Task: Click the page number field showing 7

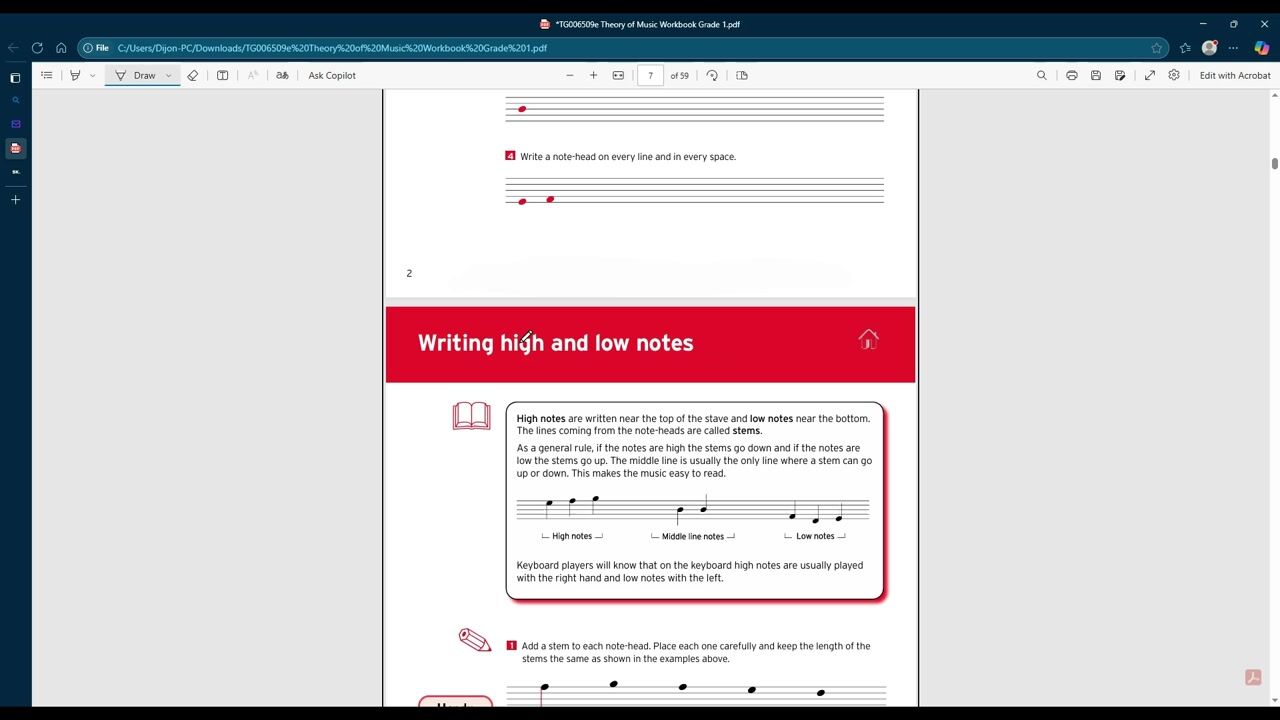Action: (x=650, y=75)
